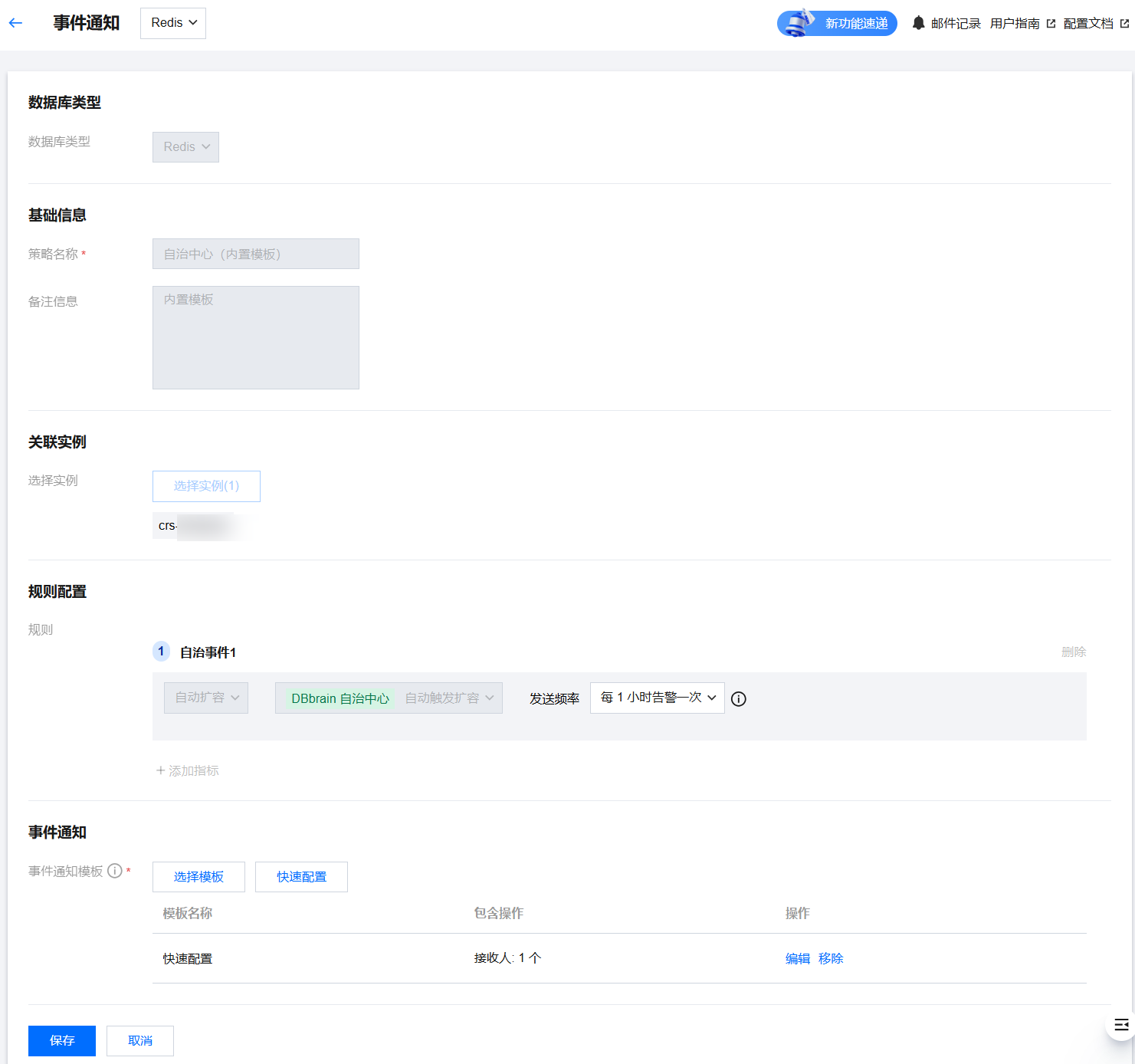
Task: Open the user guide external link
Action: [x=1022, y=24]
